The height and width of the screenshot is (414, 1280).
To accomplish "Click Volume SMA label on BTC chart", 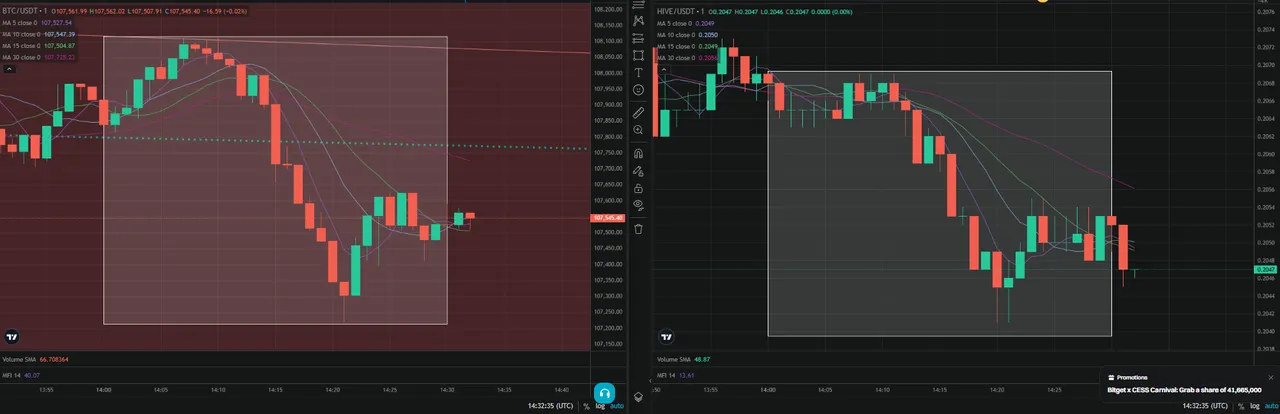I will coord(17,359).
